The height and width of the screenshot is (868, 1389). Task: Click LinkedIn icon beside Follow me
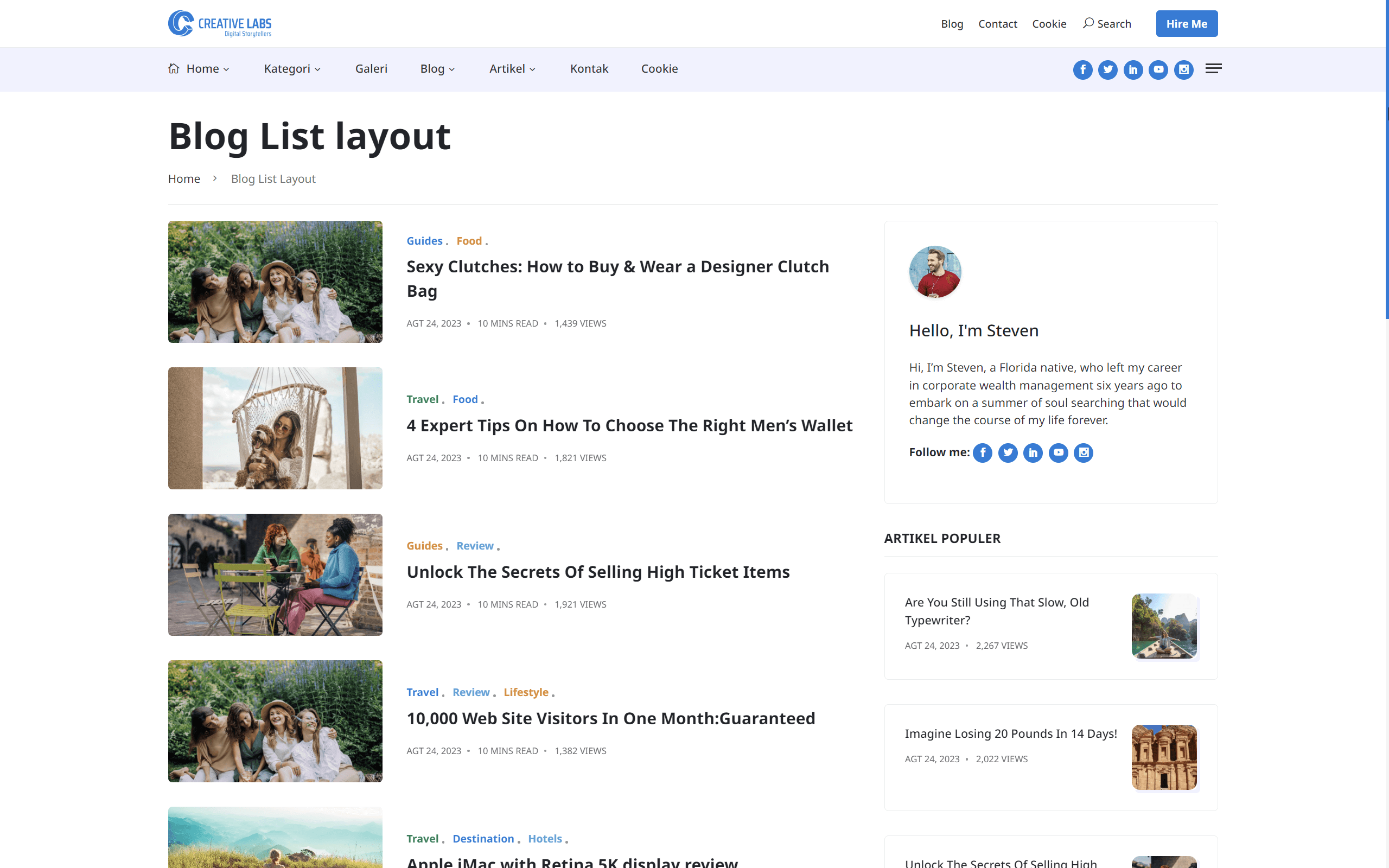click(x=1033, y=453)
